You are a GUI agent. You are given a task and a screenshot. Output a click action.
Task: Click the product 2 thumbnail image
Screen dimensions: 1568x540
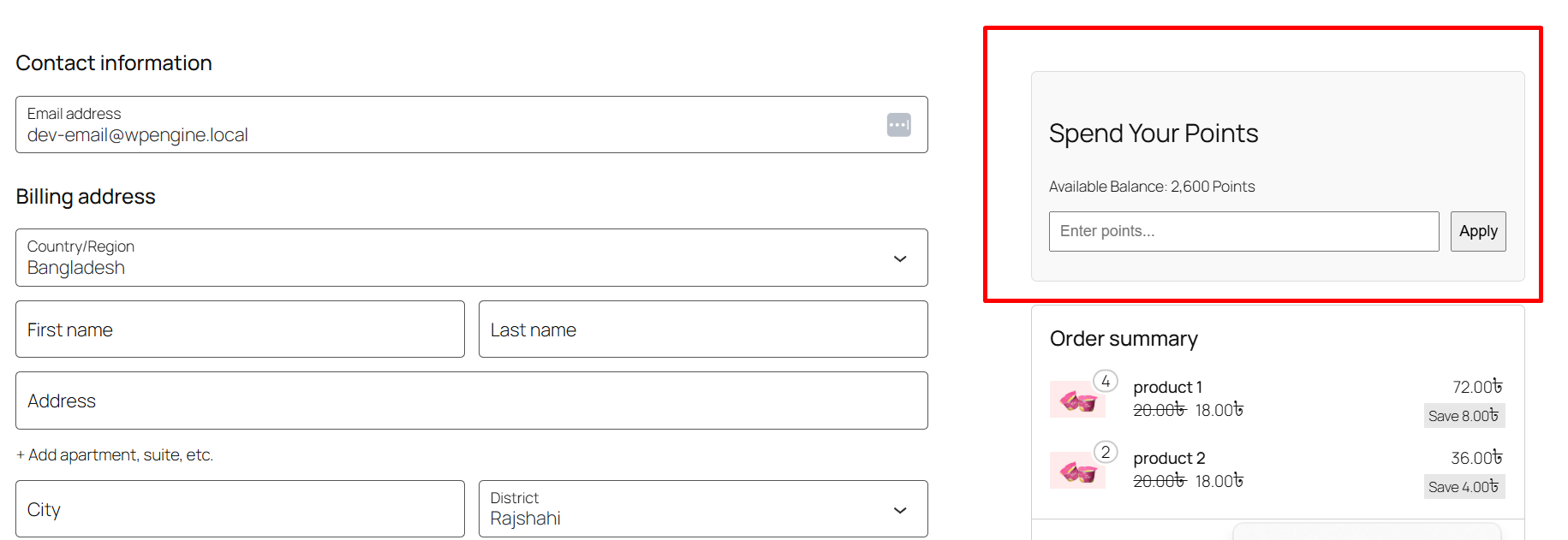pyautogui.click(x=1077, y=471)
